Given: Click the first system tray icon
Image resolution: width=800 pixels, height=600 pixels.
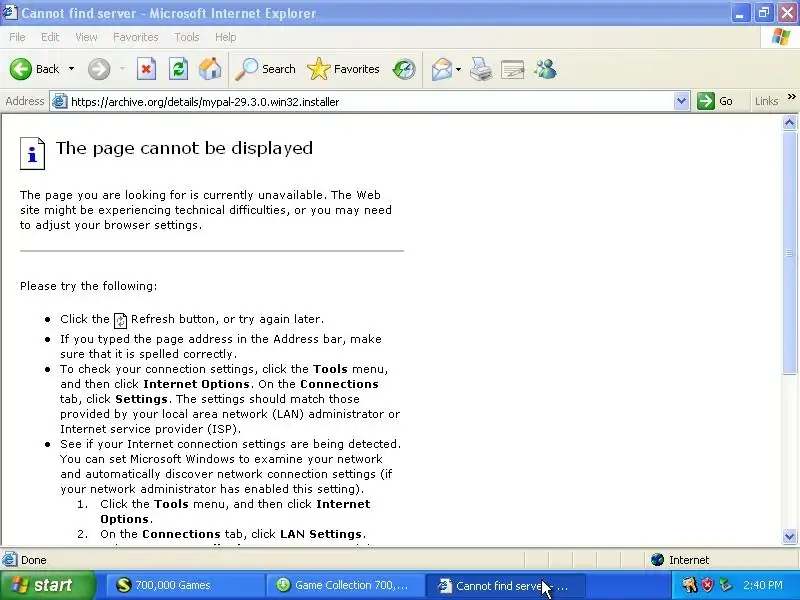Looking at the screenshot, I should (x=689, y=585).
